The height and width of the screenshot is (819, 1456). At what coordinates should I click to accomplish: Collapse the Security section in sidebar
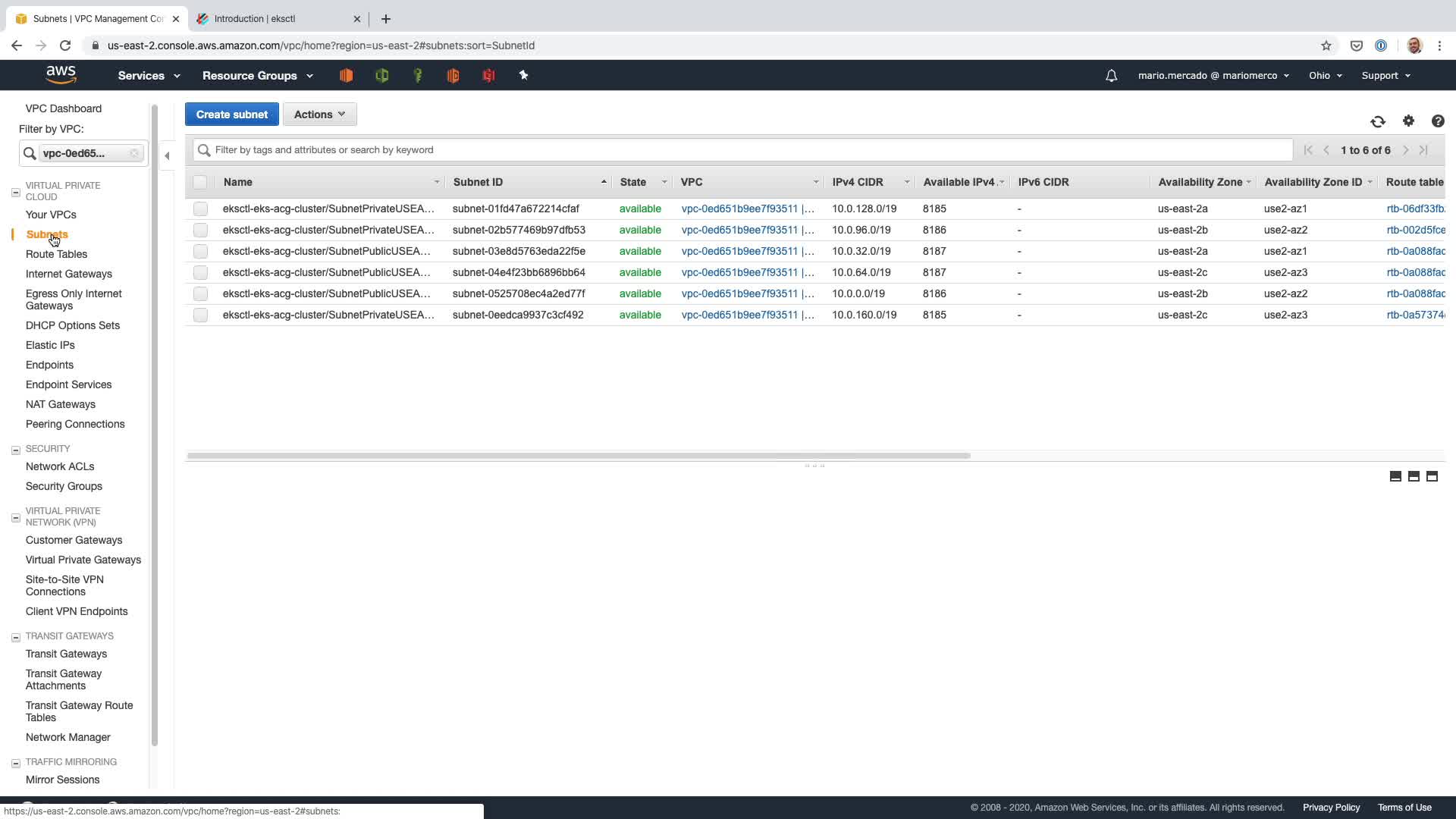[15, 450]
